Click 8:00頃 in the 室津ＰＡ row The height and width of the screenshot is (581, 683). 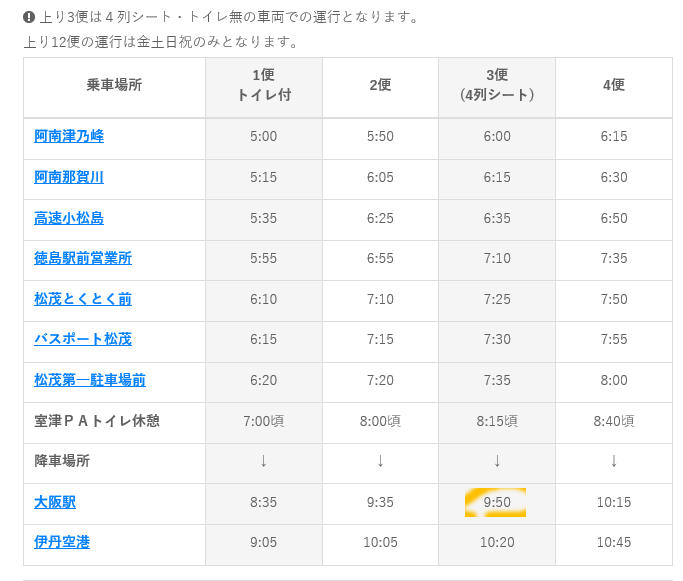click(x=380, y=421)
